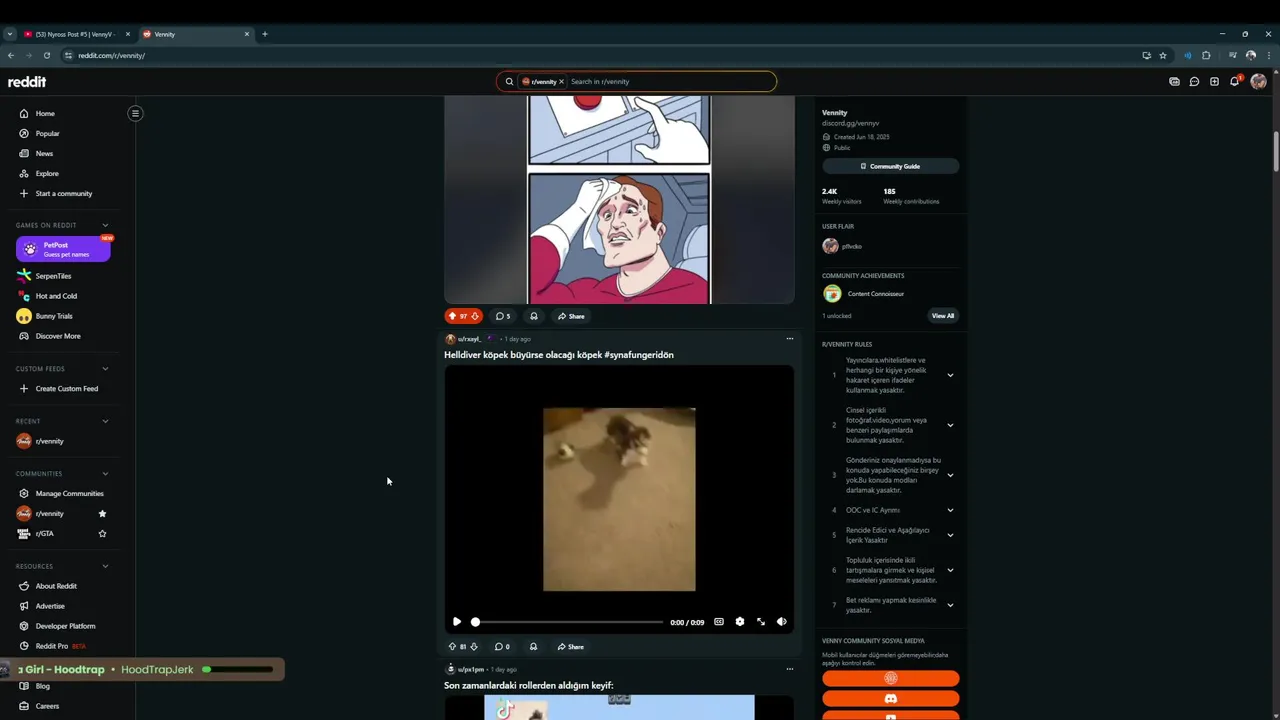Image resolution: width=1280 pixels, height=720 pixels.
Task: Open overflow menu of the Helldiver köpek post
Action: (x=789, y=339)
